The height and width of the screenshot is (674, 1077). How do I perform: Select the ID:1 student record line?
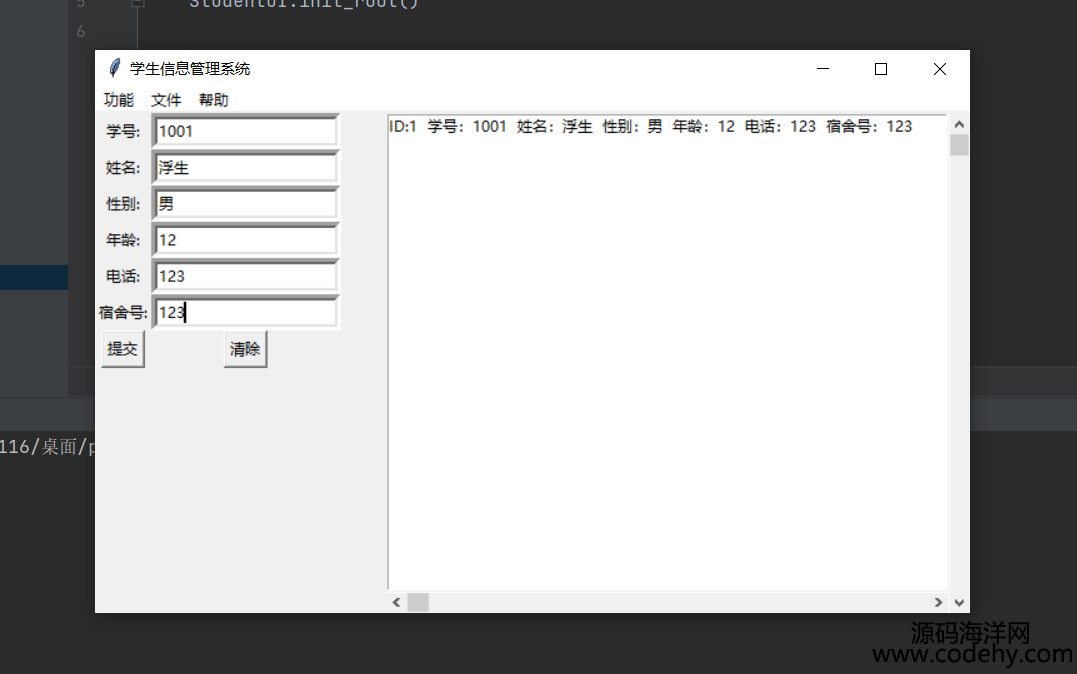[x=650, y=126]
